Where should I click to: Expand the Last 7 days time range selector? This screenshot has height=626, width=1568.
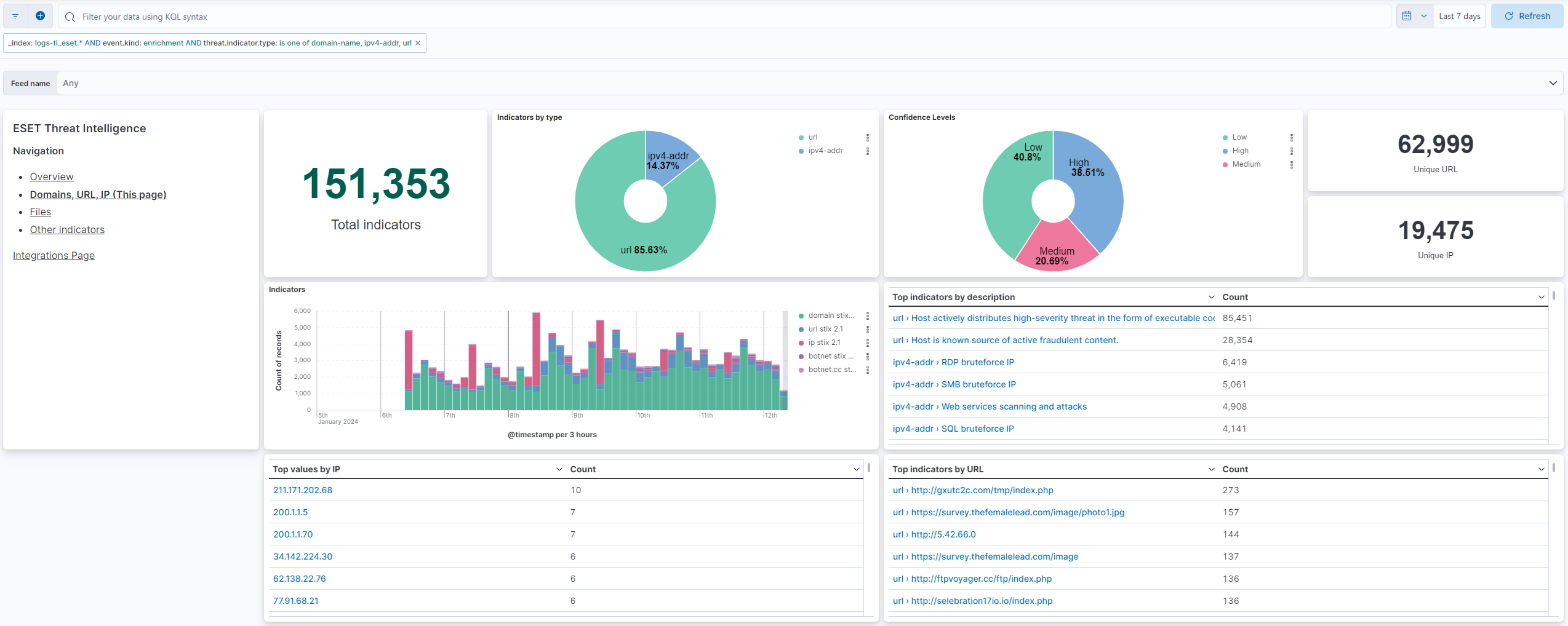pyautogui.click(x=1459, y=15)
